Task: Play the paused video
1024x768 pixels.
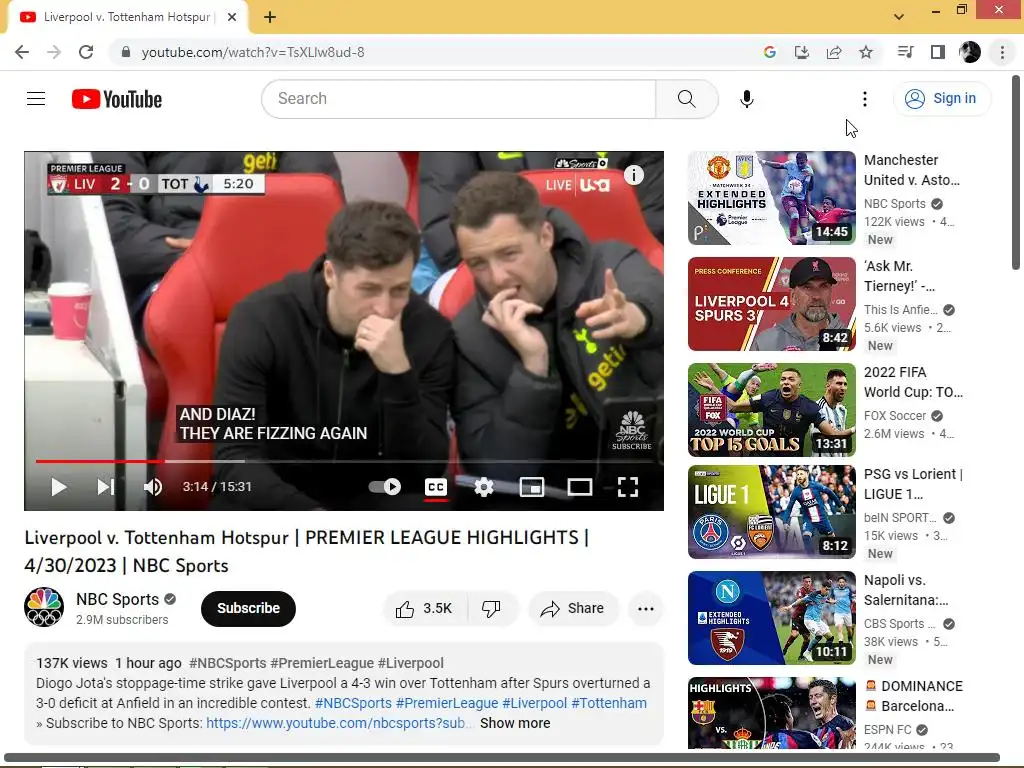Action: pos(59,487)
